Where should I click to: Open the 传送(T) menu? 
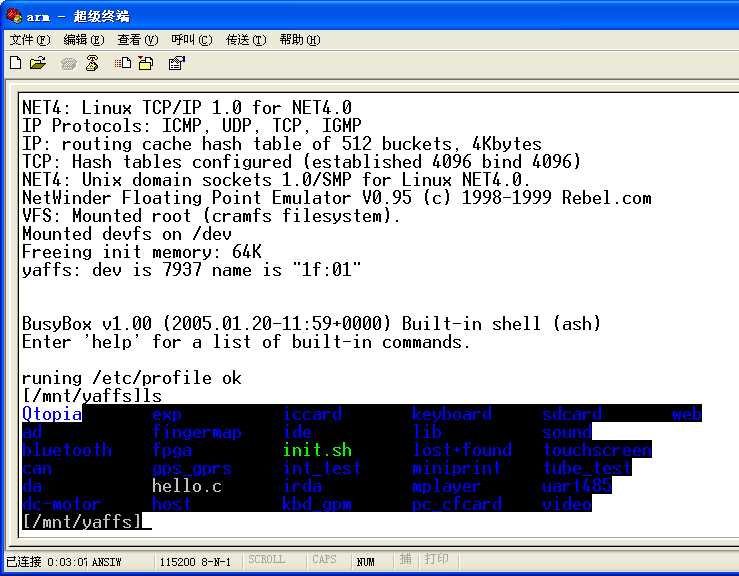246,40
